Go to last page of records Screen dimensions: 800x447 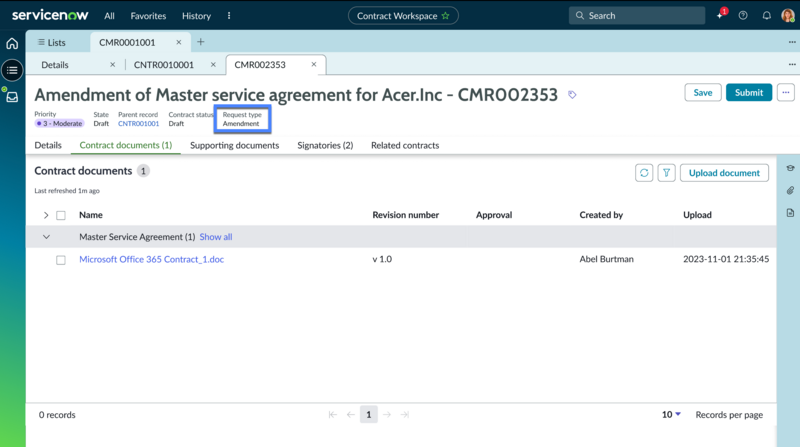(x=405, y=414)
